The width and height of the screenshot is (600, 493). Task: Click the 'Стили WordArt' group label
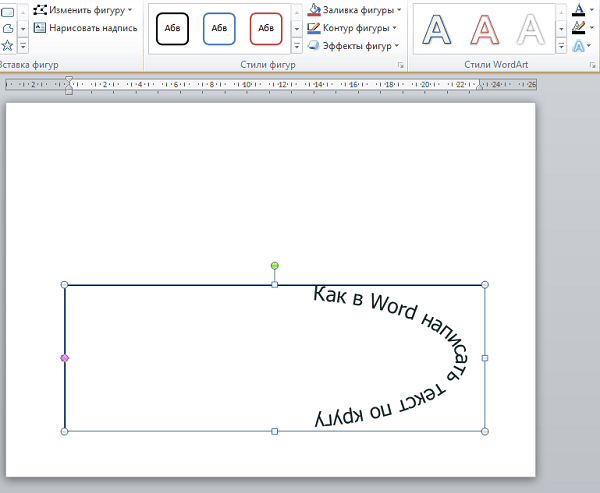(x=496, y=65)
